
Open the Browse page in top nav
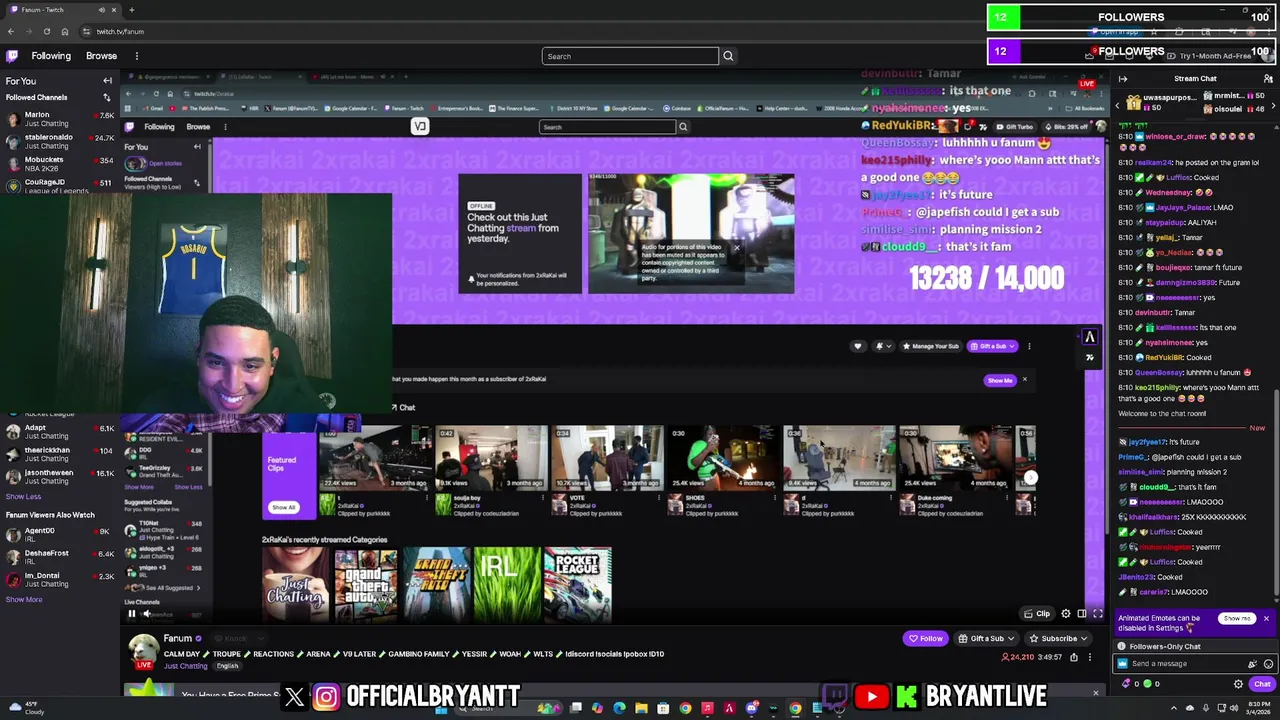(x=101, y=56)
